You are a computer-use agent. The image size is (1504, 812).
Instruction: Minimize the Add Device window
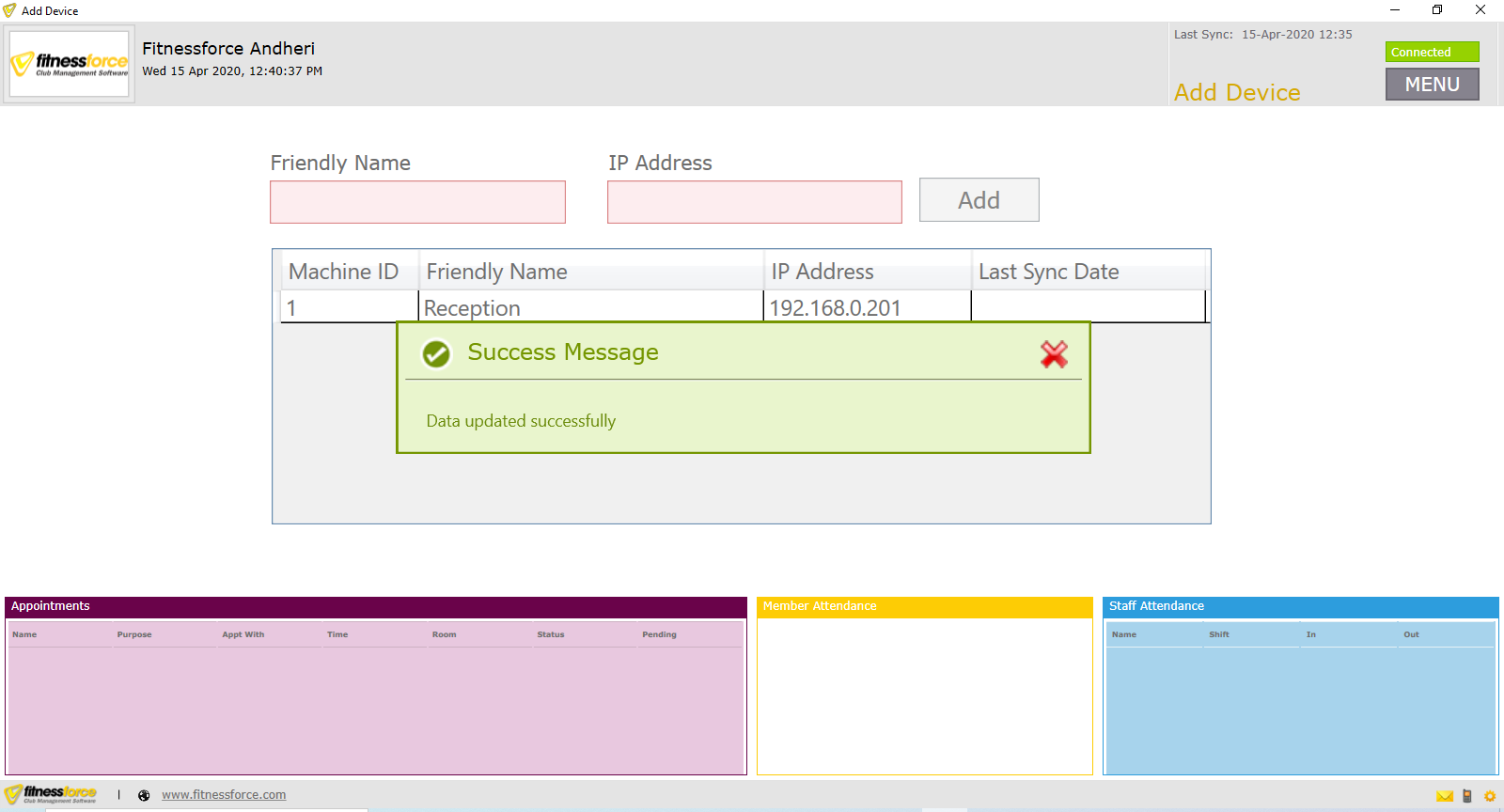point(1395,10)
